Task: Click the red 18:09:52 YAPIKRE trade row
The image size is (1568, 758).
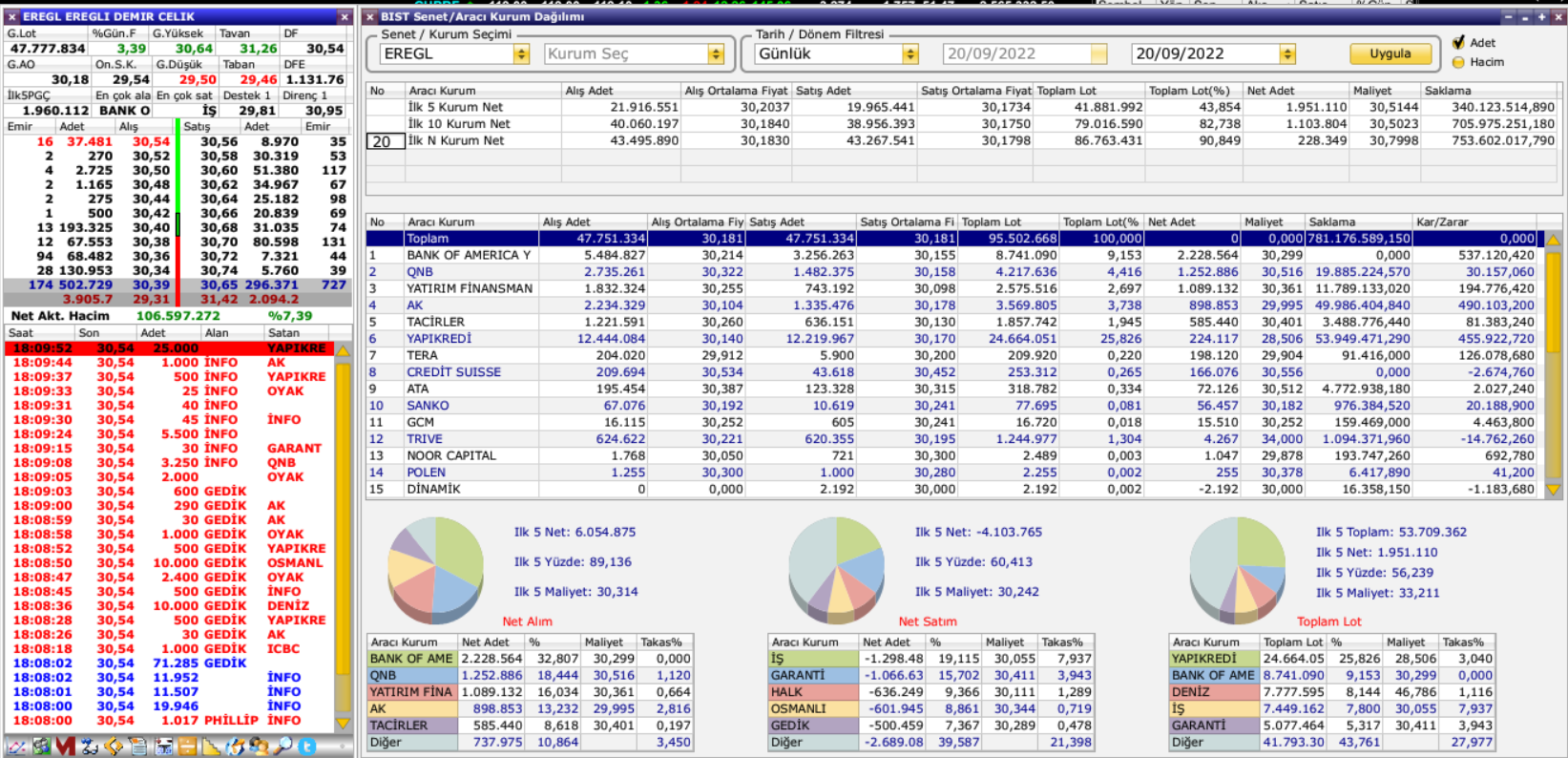Action: (x=170, y=348)
